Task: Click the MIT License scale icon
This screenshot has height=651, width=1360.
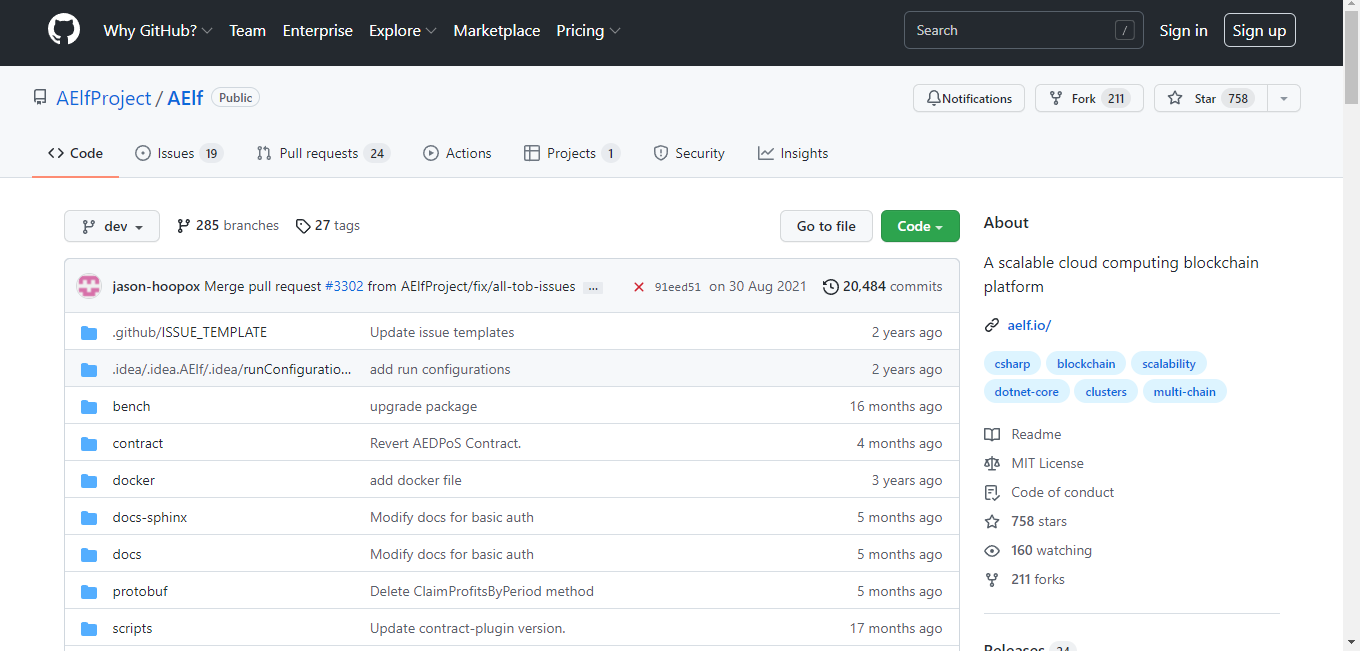Action: click(992, 464)
